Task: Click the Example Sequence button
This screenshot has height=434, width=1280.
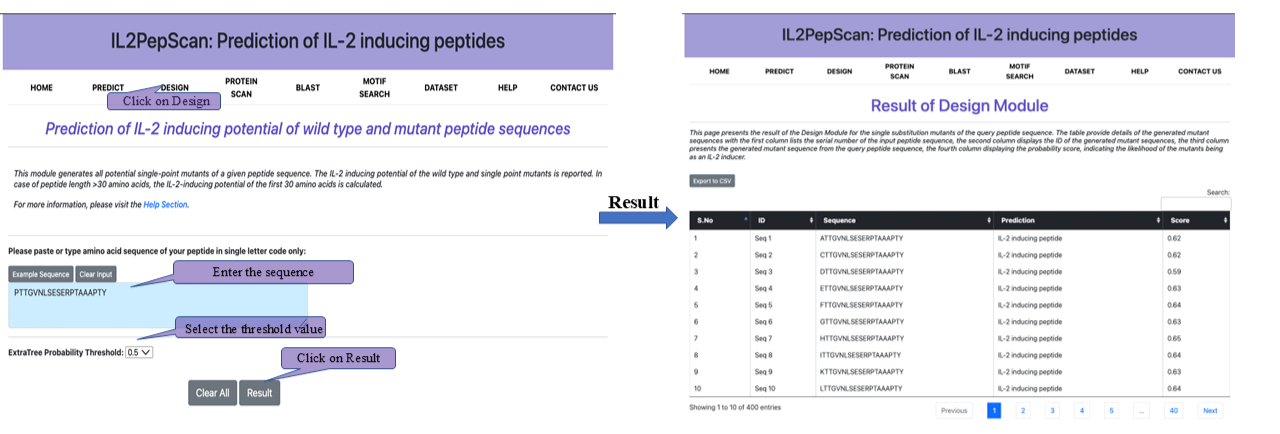Action: point(41,274)
